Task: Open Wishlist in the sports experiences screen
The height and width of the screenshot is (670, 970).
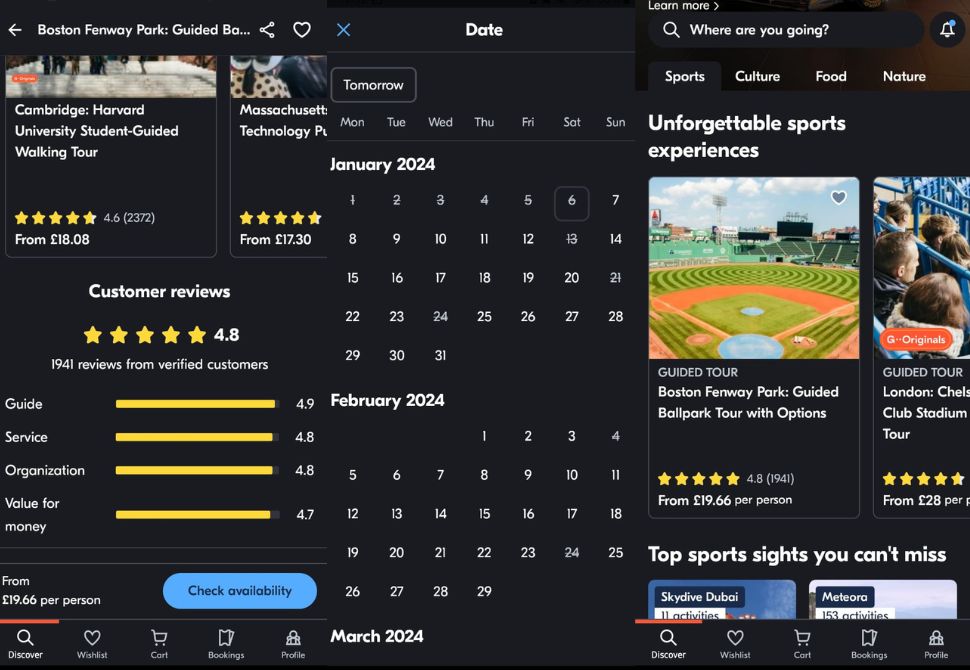Action: (x=735, y=644)
